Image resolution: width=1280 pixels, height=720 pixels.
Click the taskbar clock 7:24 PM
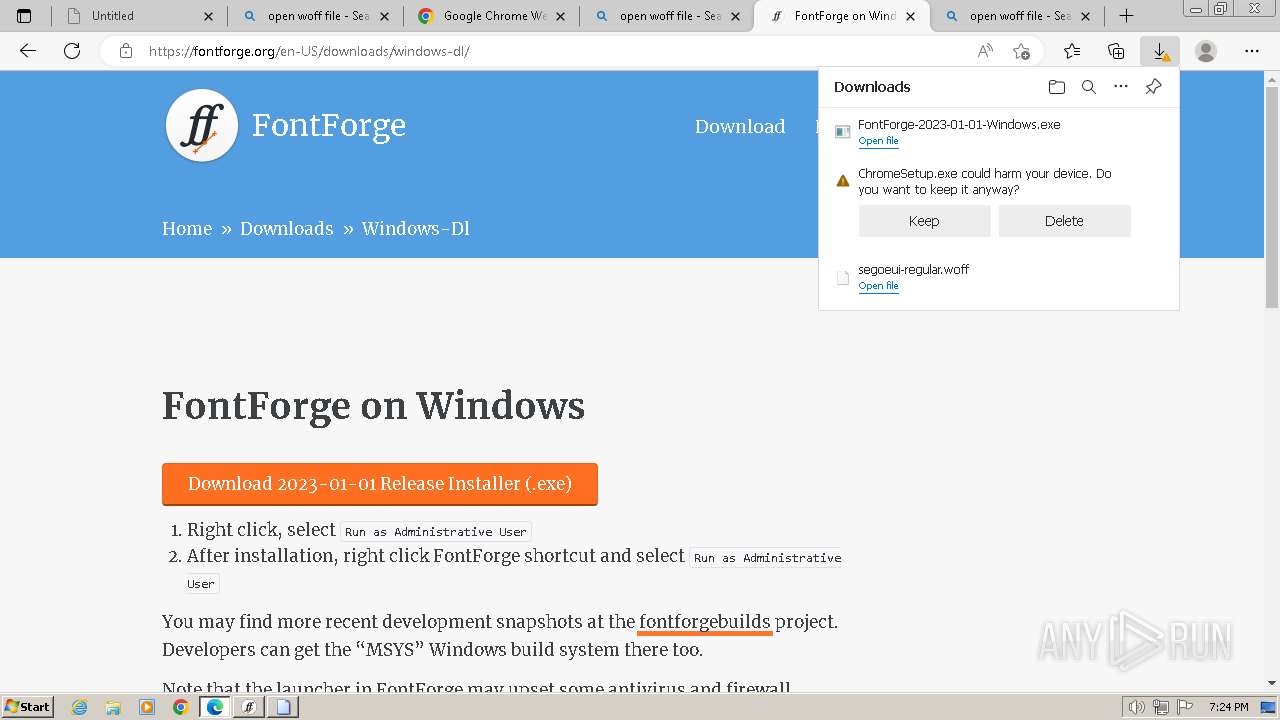pyautogui.click(x=1228, y=707)
